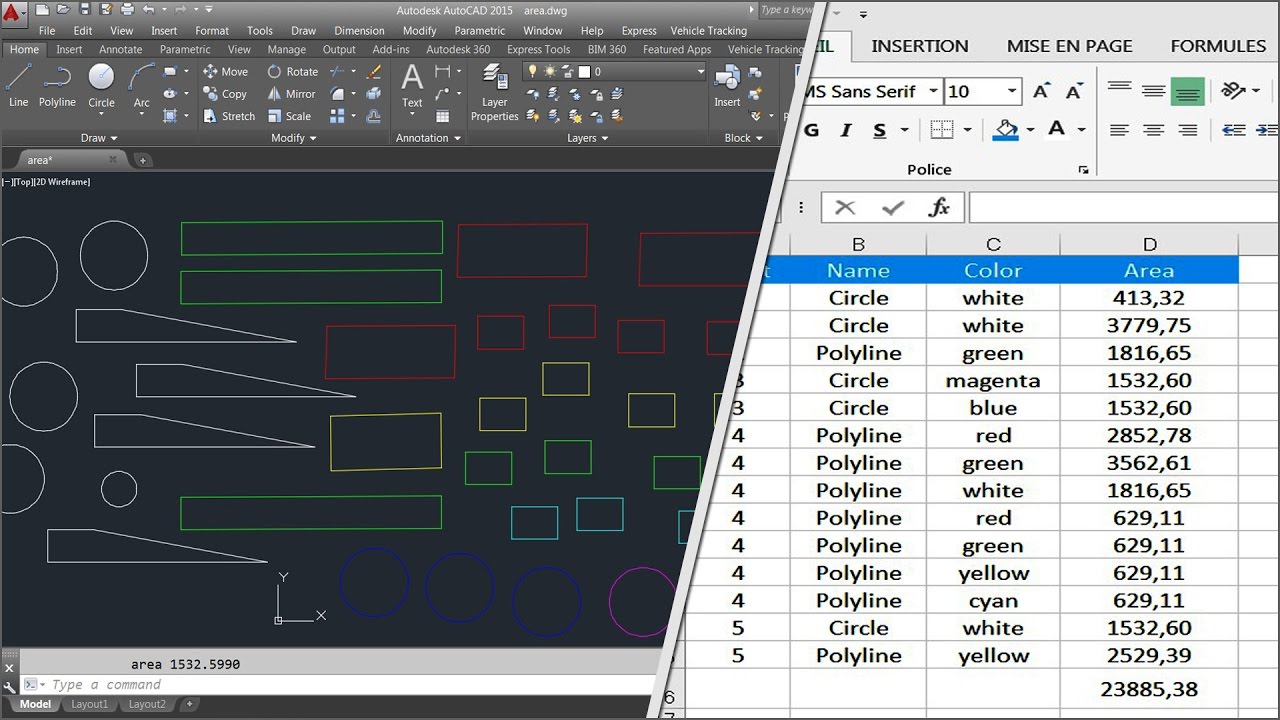Toggle Excel center horizontal alignment
1280x720 pixels.
tap(1154, 130)
